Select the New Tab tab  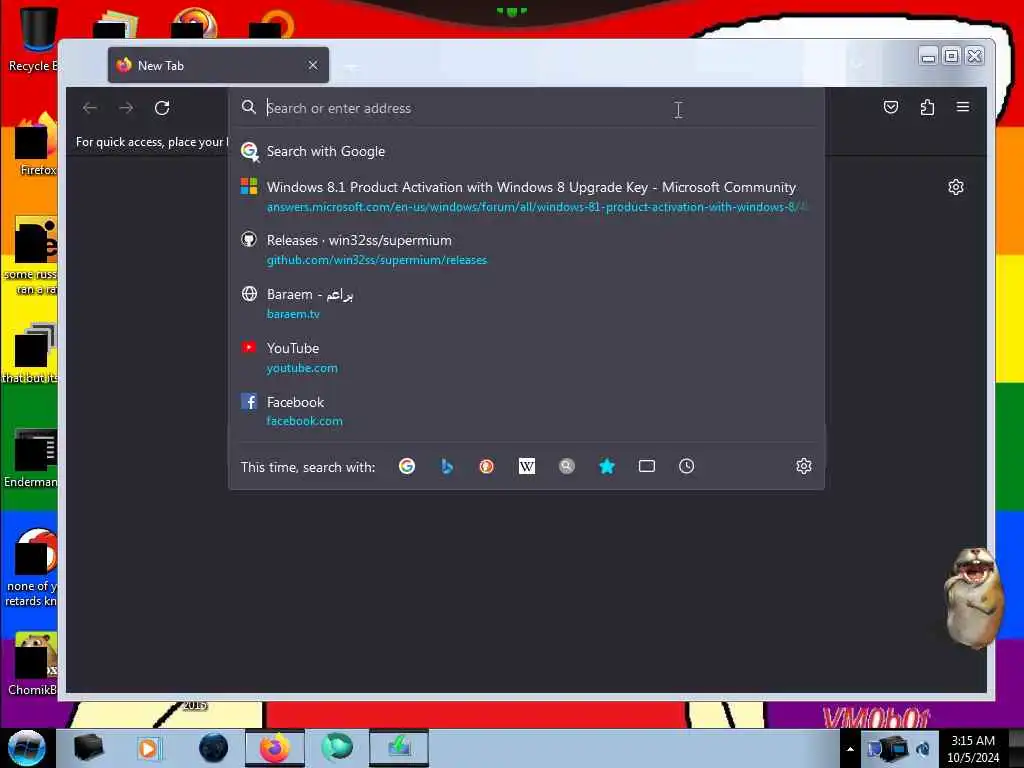click(218, 65)
